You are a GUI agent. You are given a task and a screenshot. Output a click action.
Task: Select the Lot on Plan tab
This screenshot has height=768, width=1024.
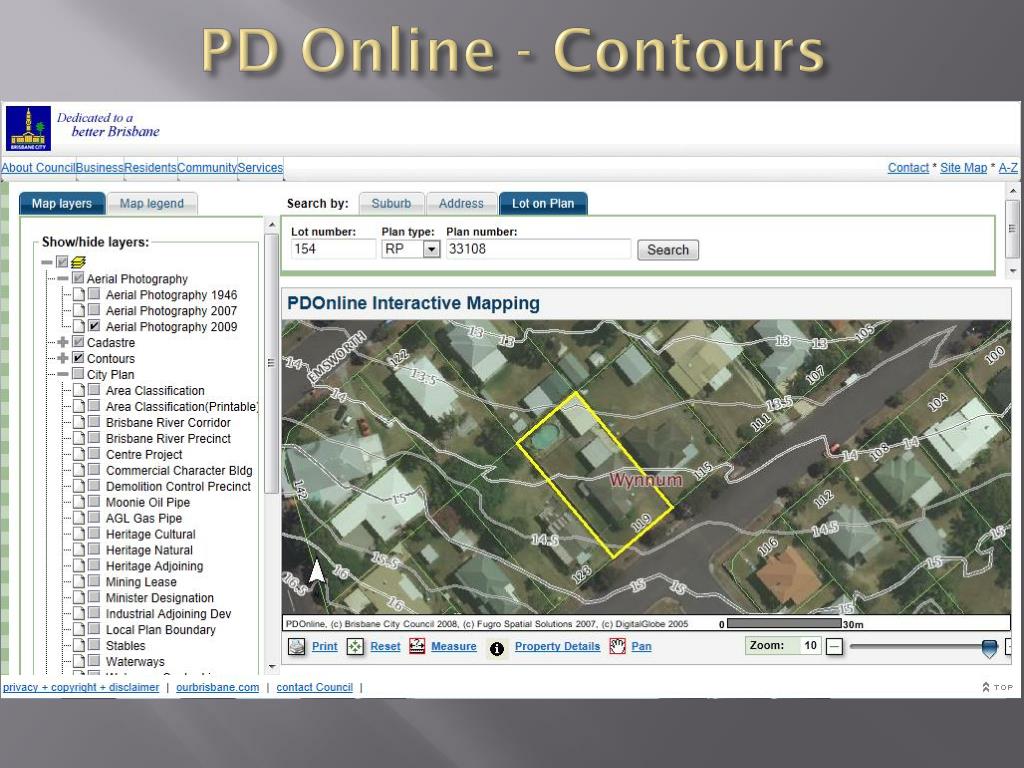pos(543,203)
